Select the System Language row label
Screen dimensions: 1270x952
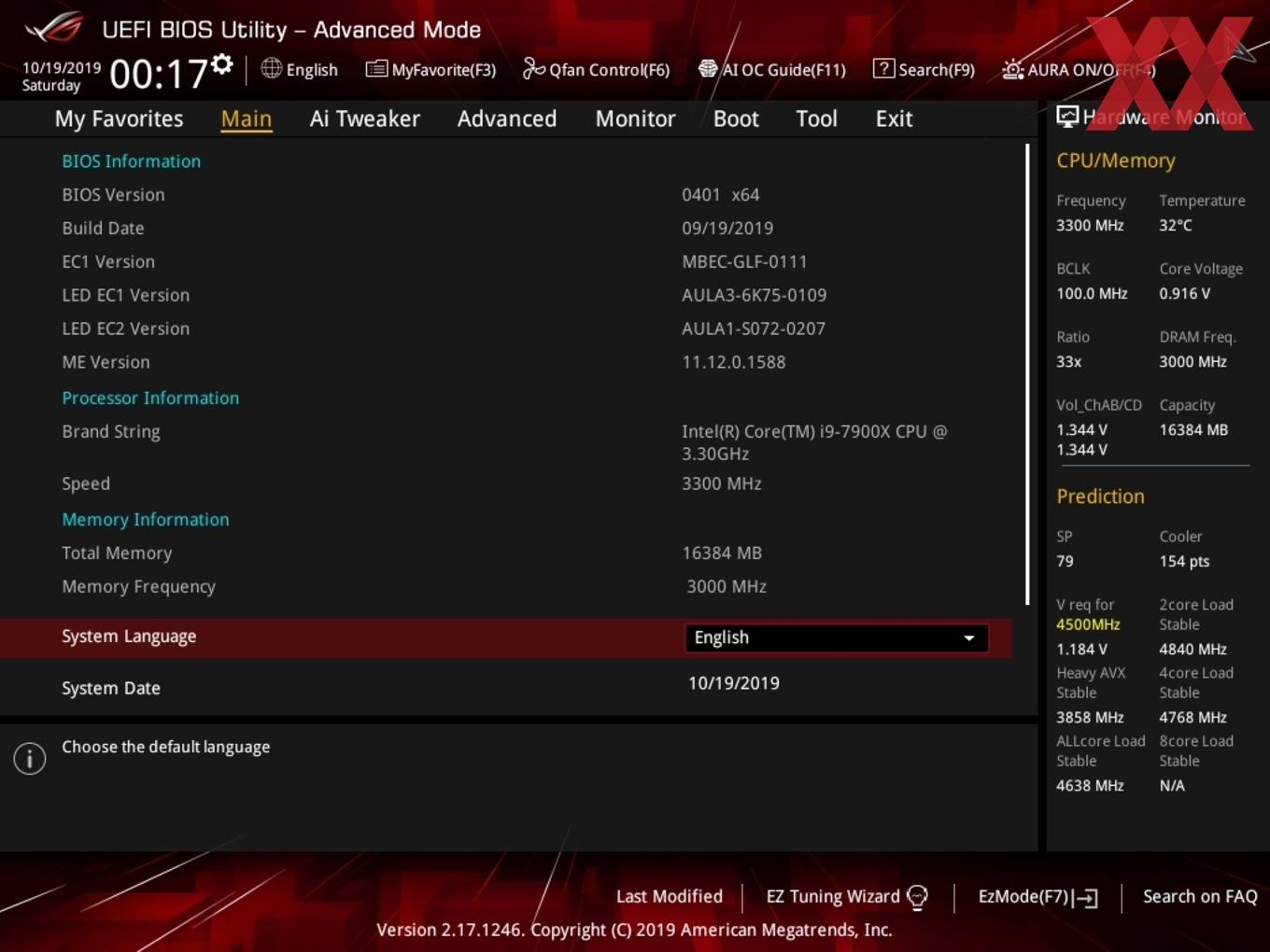pyautogui.click(x=129, y=637)
